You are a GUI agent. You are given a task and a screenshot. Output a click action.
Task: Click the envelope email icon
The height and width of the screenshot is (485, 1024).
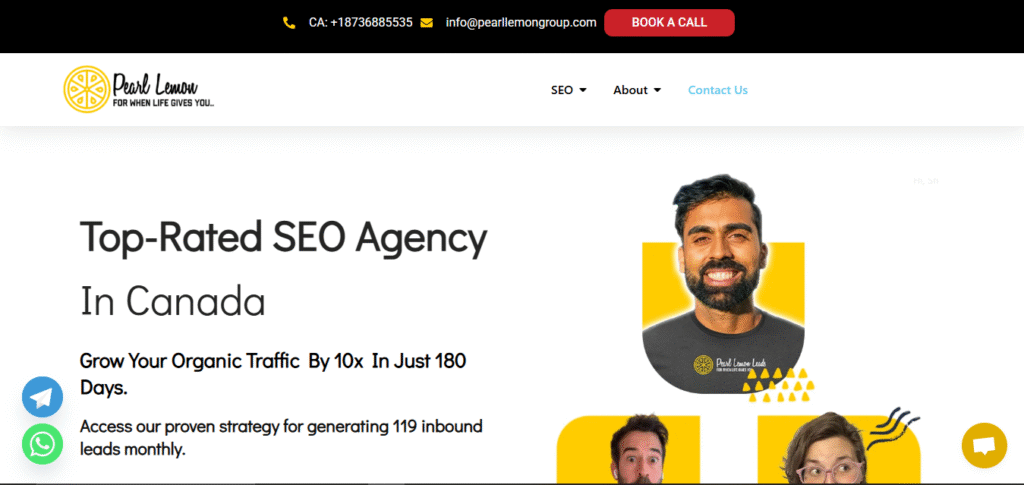(x=426, y=23)
